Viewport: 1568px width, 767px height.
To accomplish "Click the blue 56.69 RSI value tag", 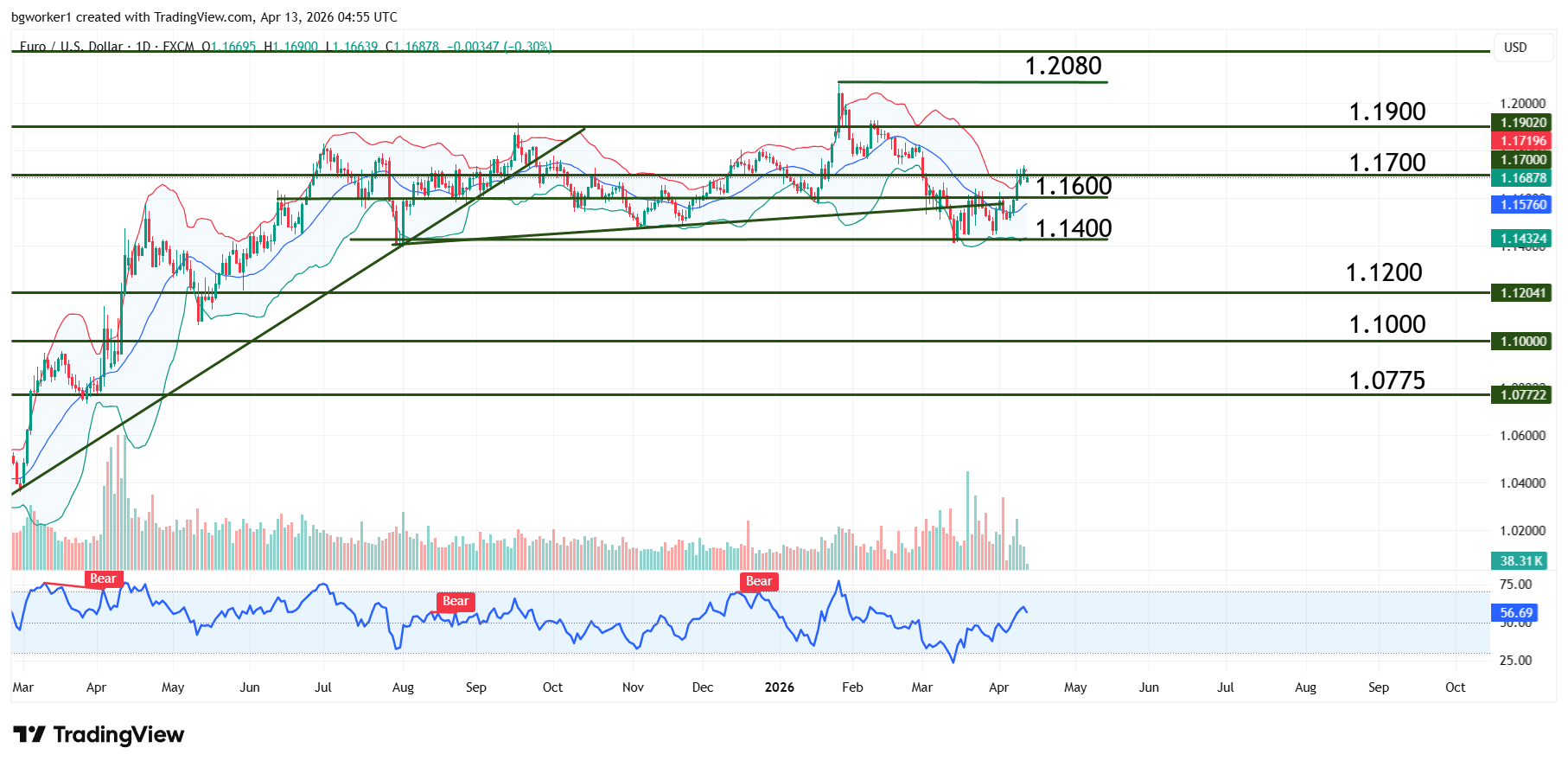I will [1515, 613].
